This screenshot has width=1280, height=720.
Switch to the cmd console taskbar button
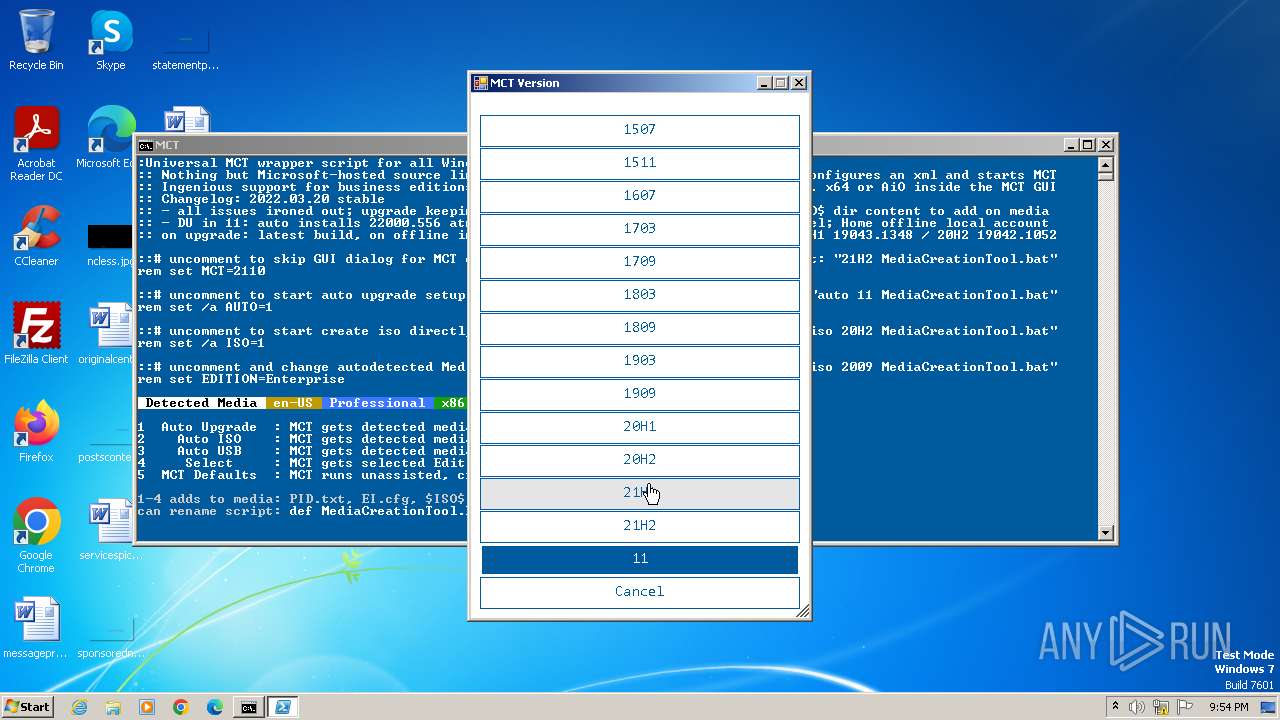pos(248,707)
